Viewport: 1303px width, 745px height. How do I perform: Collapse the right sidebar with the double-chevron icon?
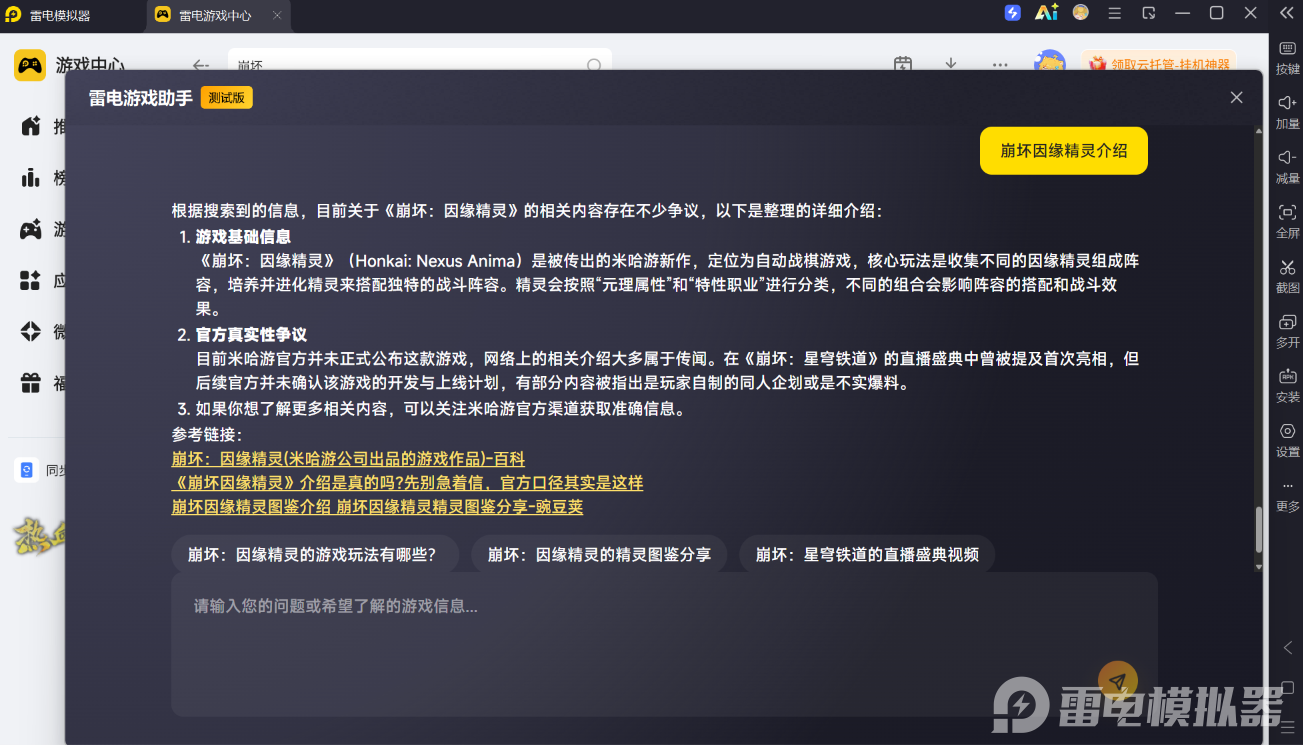click(1288, 13)
